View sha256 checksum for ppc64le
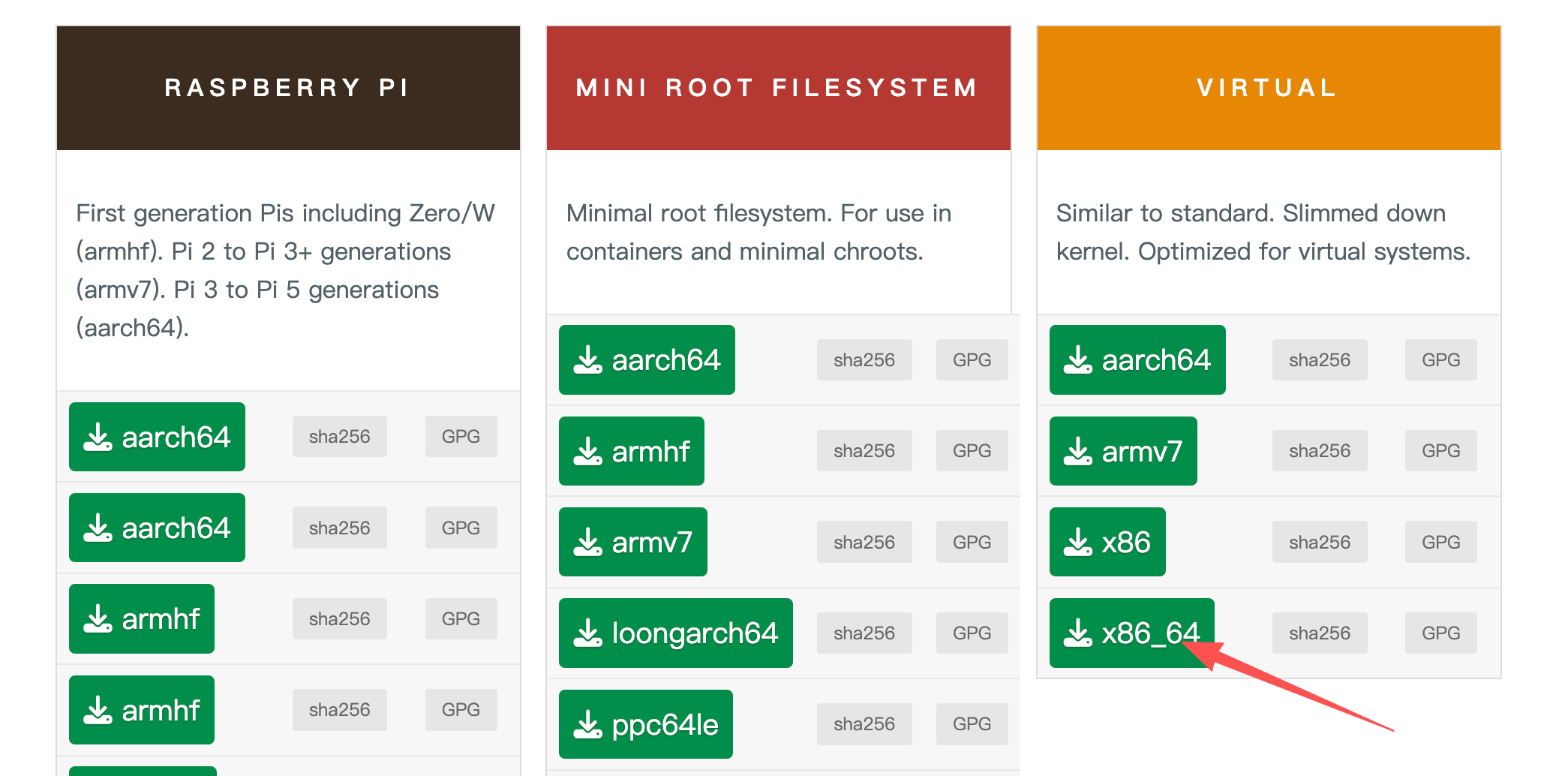 coord(864,724)
